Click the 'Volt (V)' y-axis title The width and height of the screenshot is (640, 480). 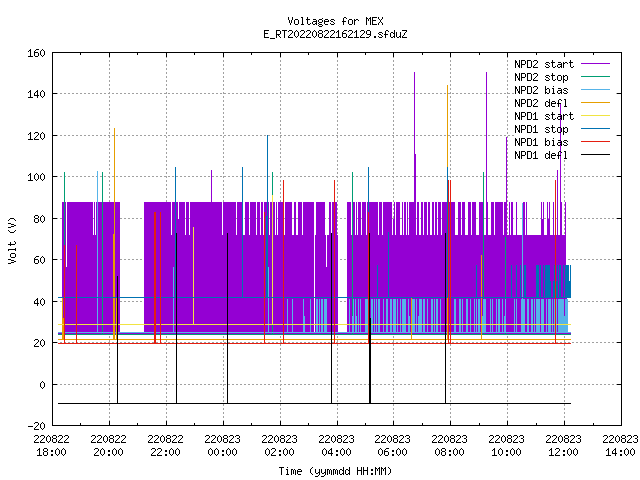pyautogui.click(x=13, y=240)
